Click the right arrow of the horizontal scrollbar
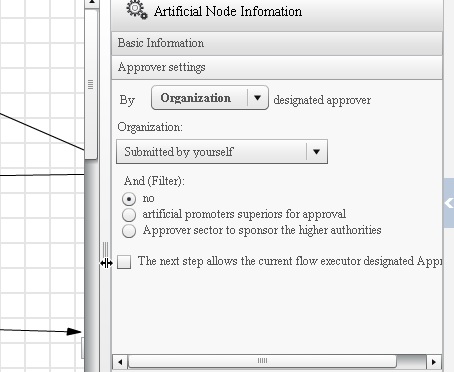454x372 pixels. tap(434, 362)
